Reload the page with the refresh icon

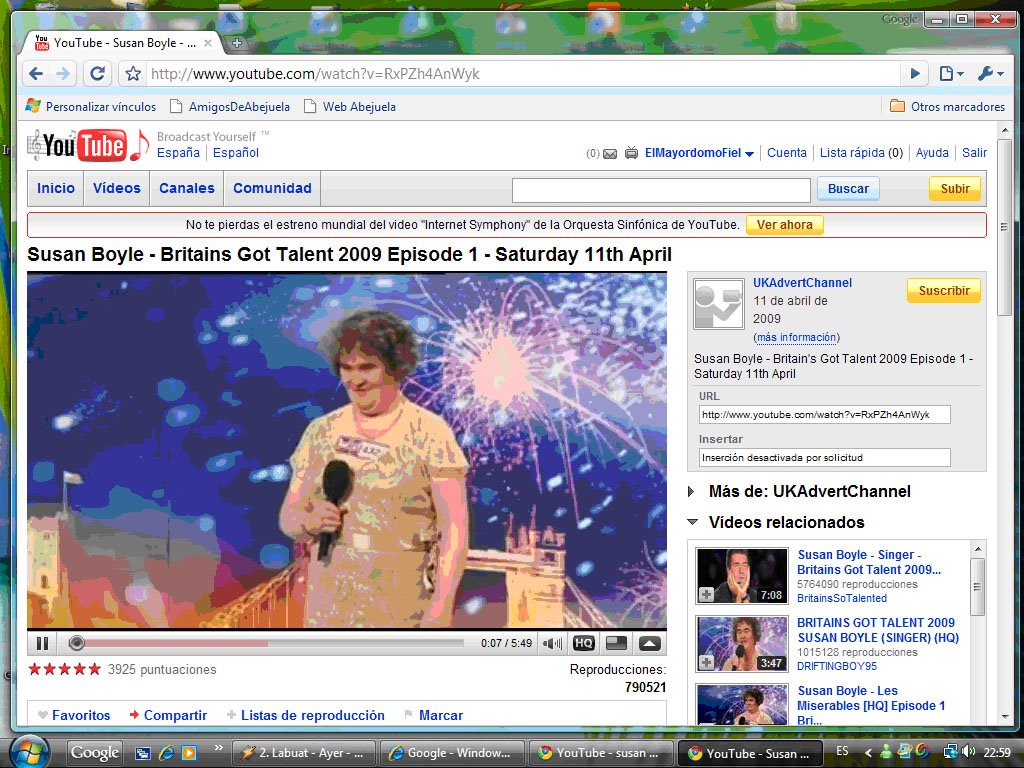tap(97, 74)
